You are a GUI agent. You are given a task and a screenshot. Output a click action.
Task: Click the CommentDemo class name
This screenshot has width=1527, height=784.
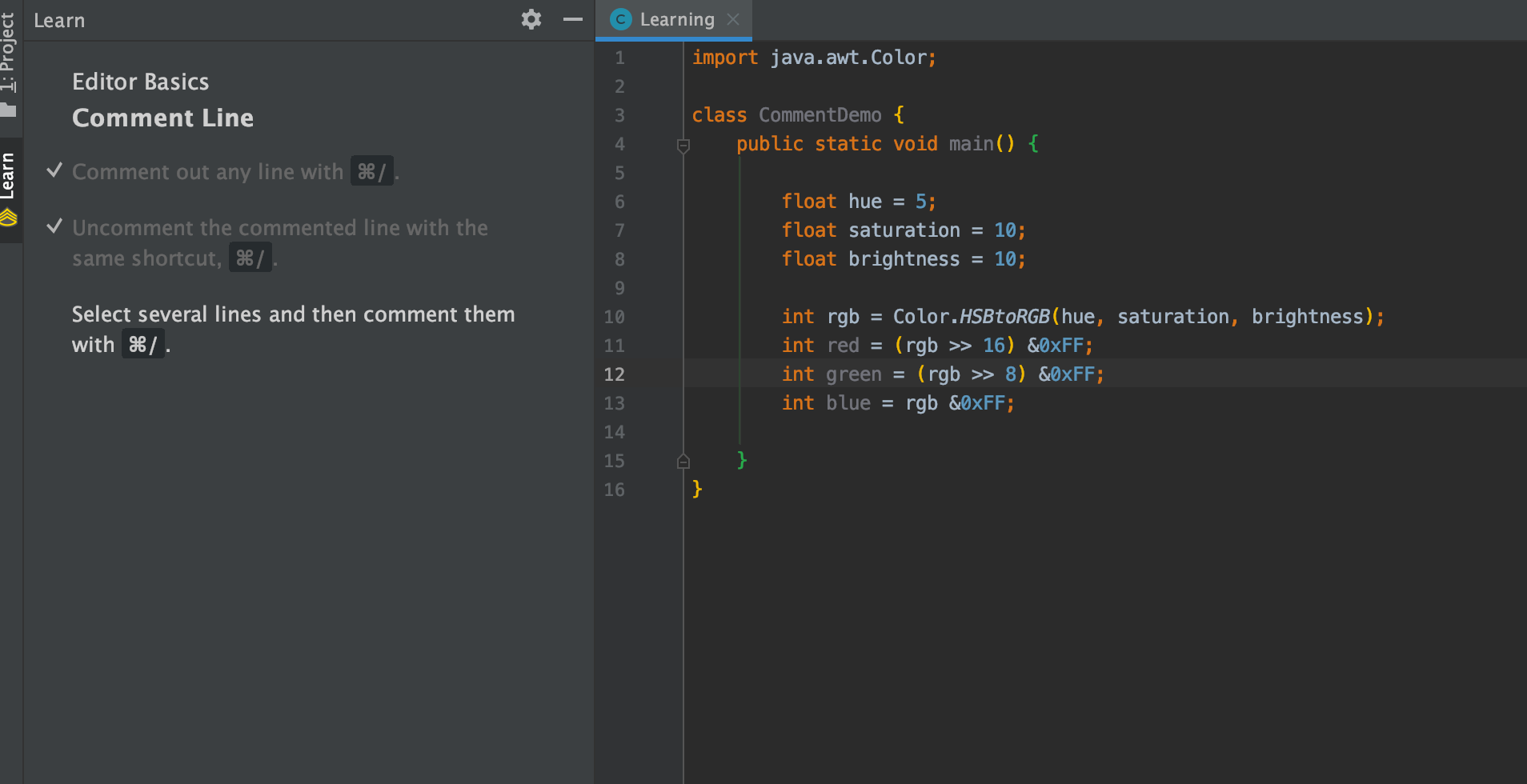820,115
